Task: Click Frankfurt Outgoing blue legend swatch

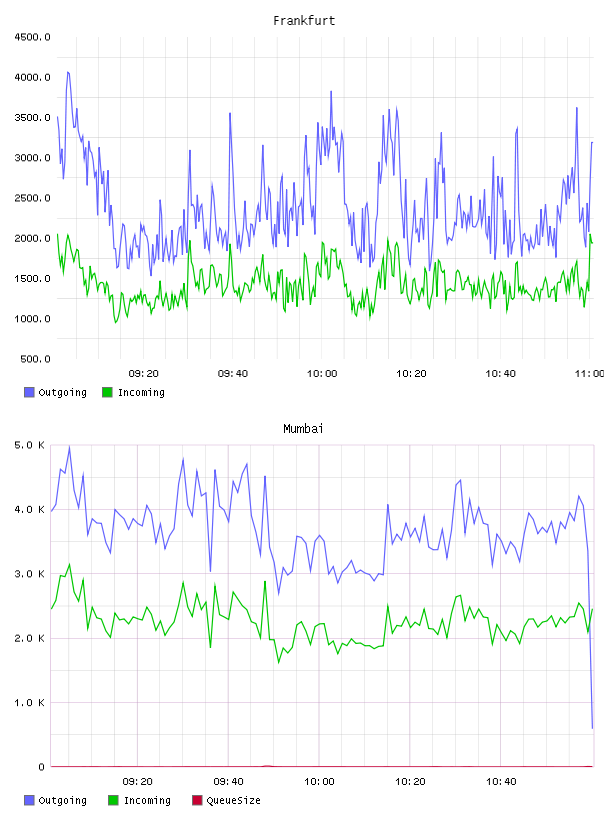Action: click(x=29, y=392)
